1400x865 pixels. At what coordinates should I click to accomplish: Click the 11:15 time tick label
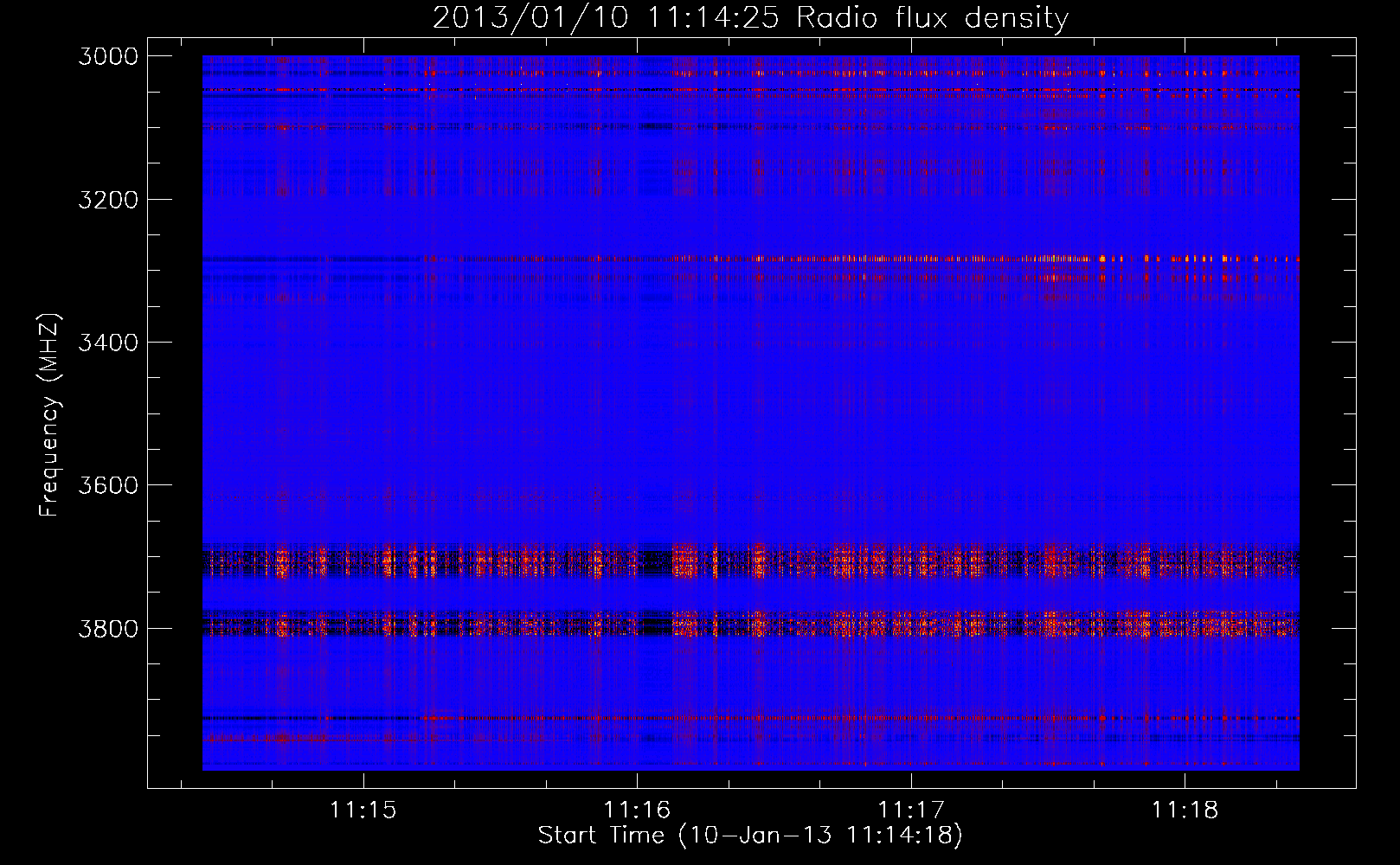363,810
